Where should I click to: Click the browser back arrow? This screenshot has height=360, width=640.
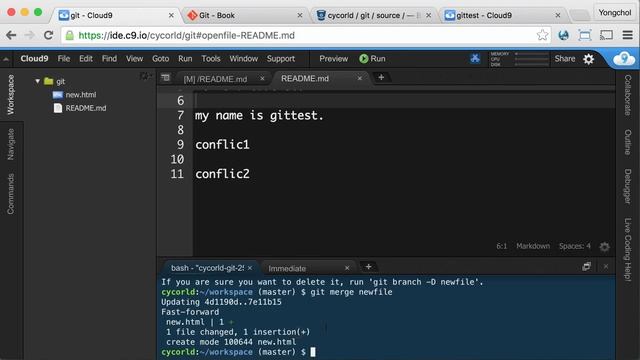pyautogui.click(x=11, y=36)
